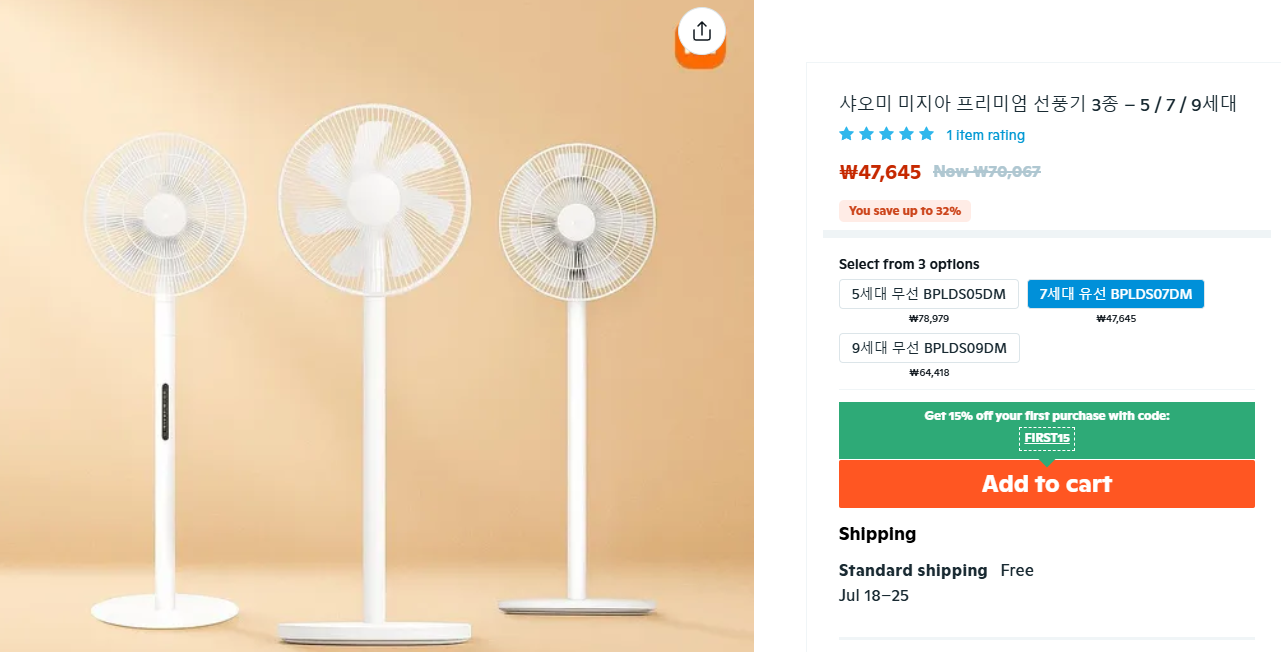Click the ₩78,979 price under the 5세대 option
The height and width of the screenshot is (652, 1281).
[x=928, y=319]
